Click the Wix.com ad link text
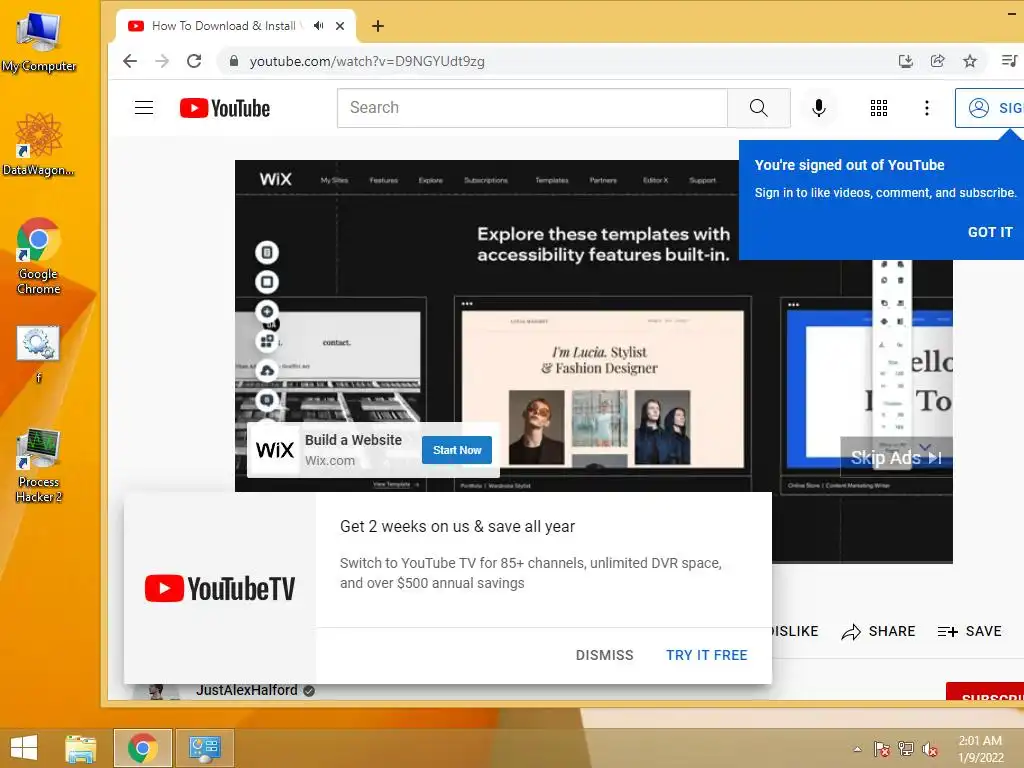The image size is (1024, 768). tap(330, 460)
